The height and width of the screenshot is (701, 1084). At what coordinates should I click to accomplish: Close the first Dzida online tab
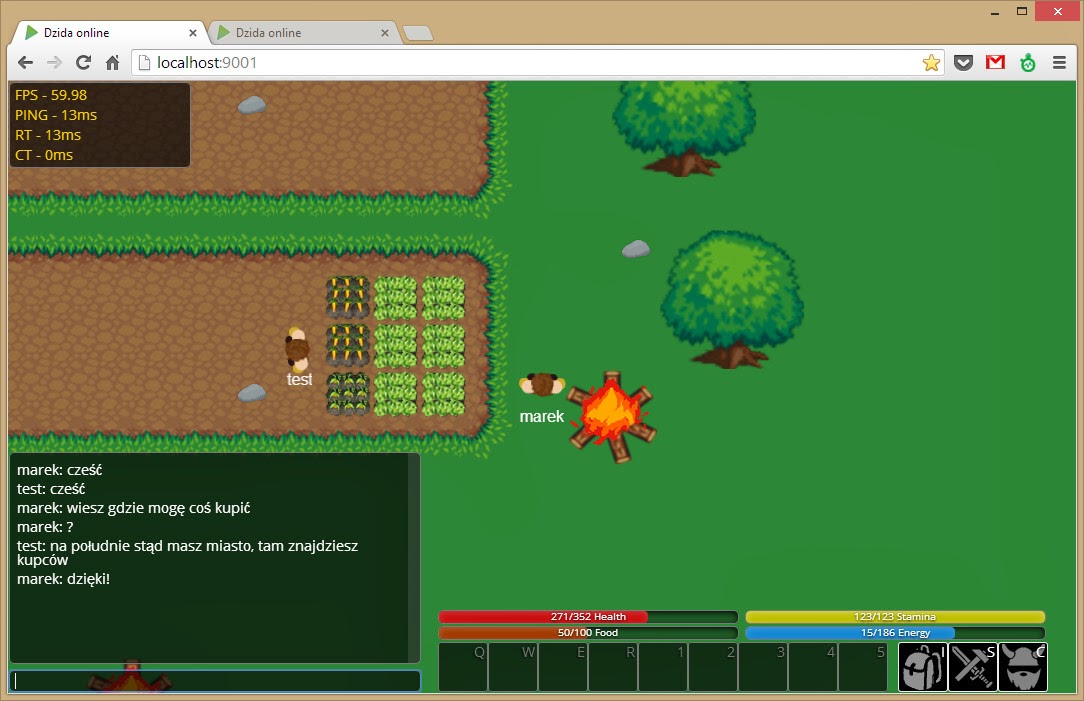tap(193, 33)
